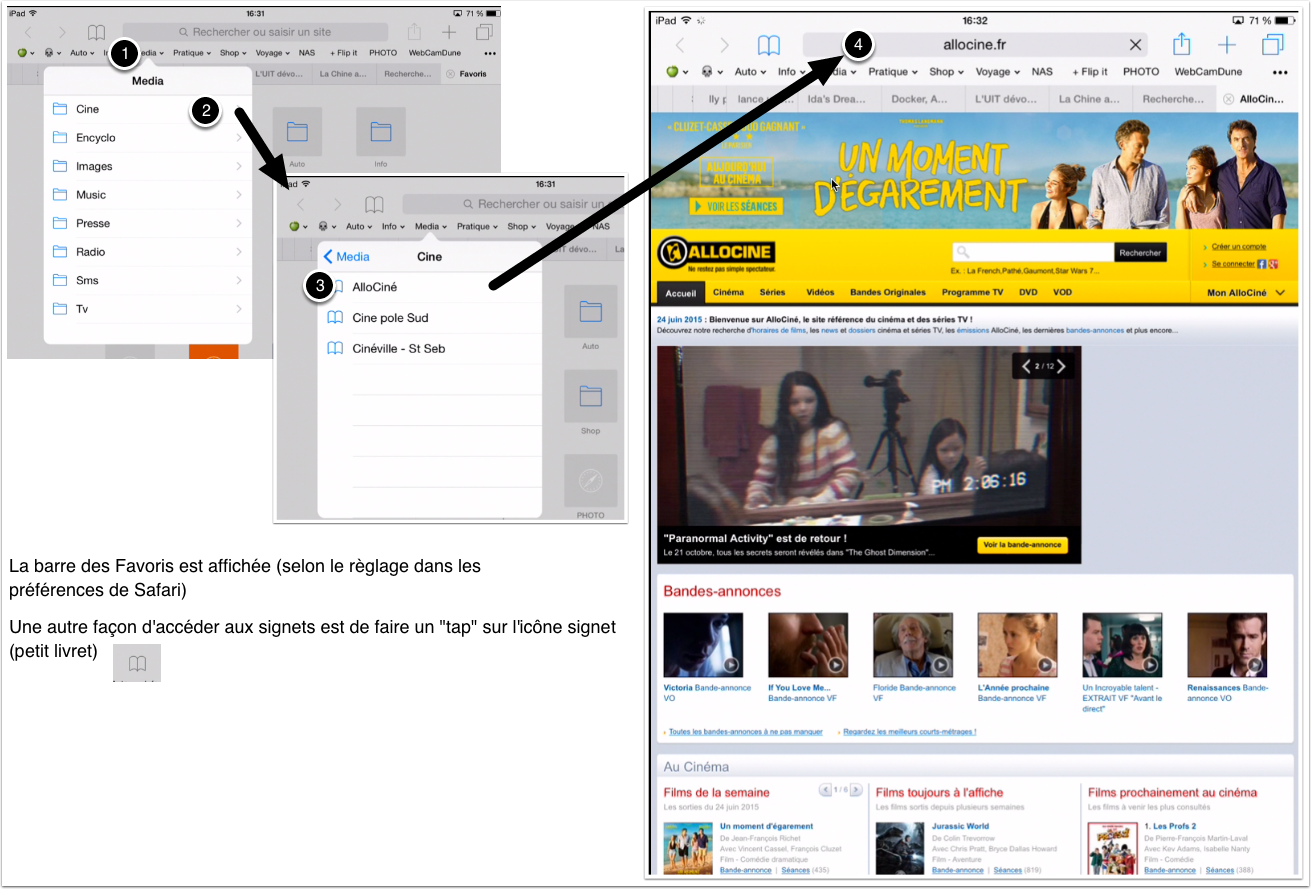Advance the 2/12 carousel with the right arrow
The width and height of the screenshot is (1311, 889).
[1062, 367]
